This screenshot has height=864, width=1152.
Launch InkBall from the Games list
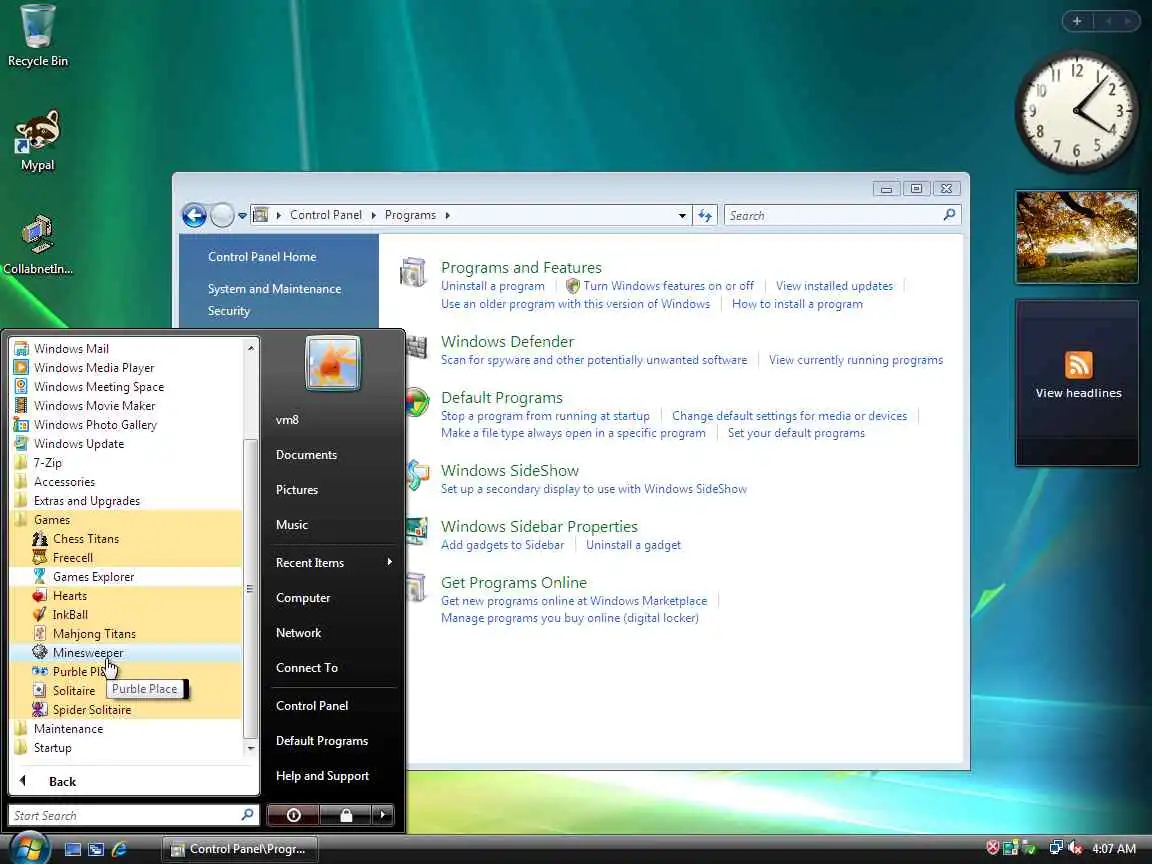point(70,615)
